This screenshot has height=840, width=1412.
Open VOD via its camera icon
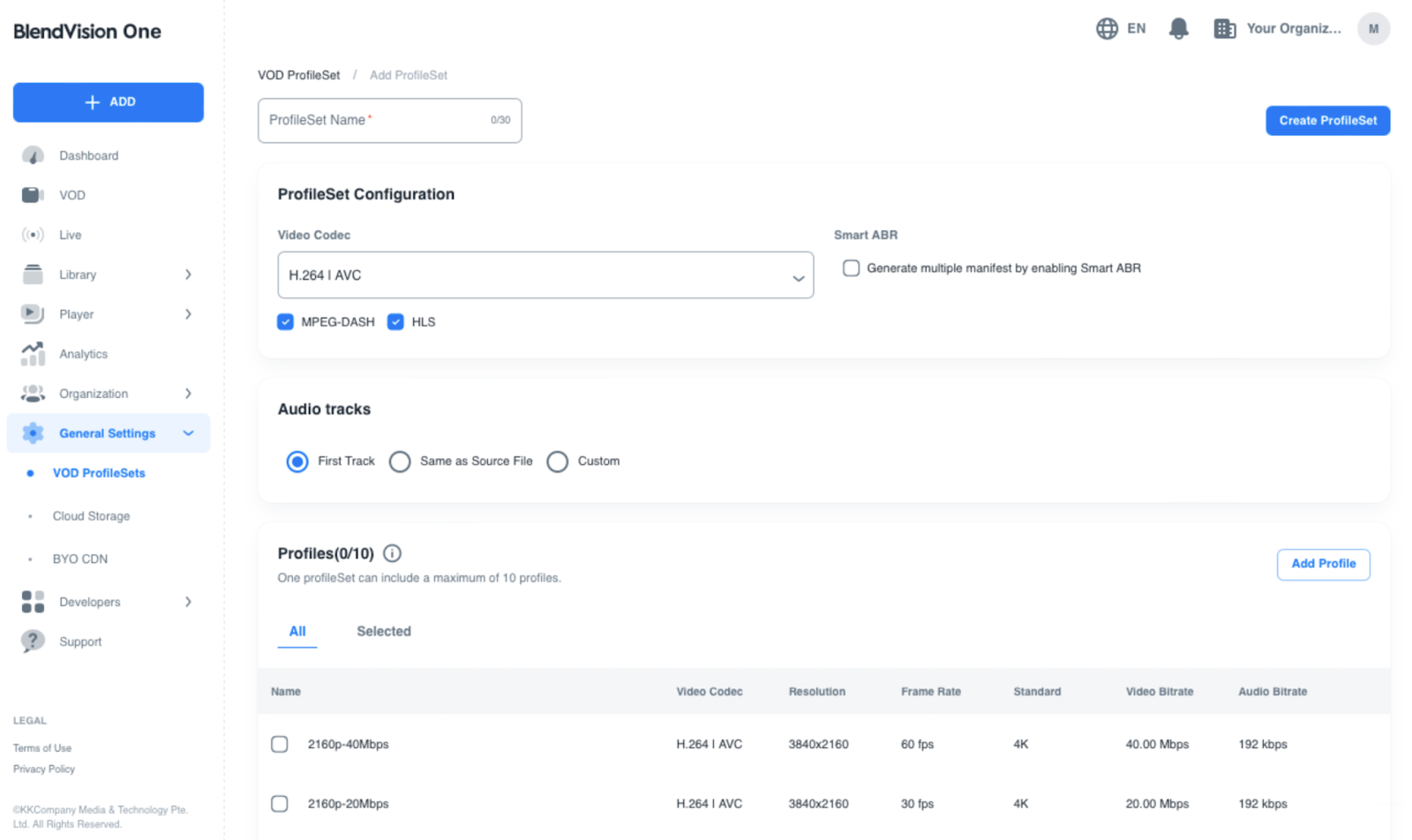pyautogui.click(x=33, y=195)
